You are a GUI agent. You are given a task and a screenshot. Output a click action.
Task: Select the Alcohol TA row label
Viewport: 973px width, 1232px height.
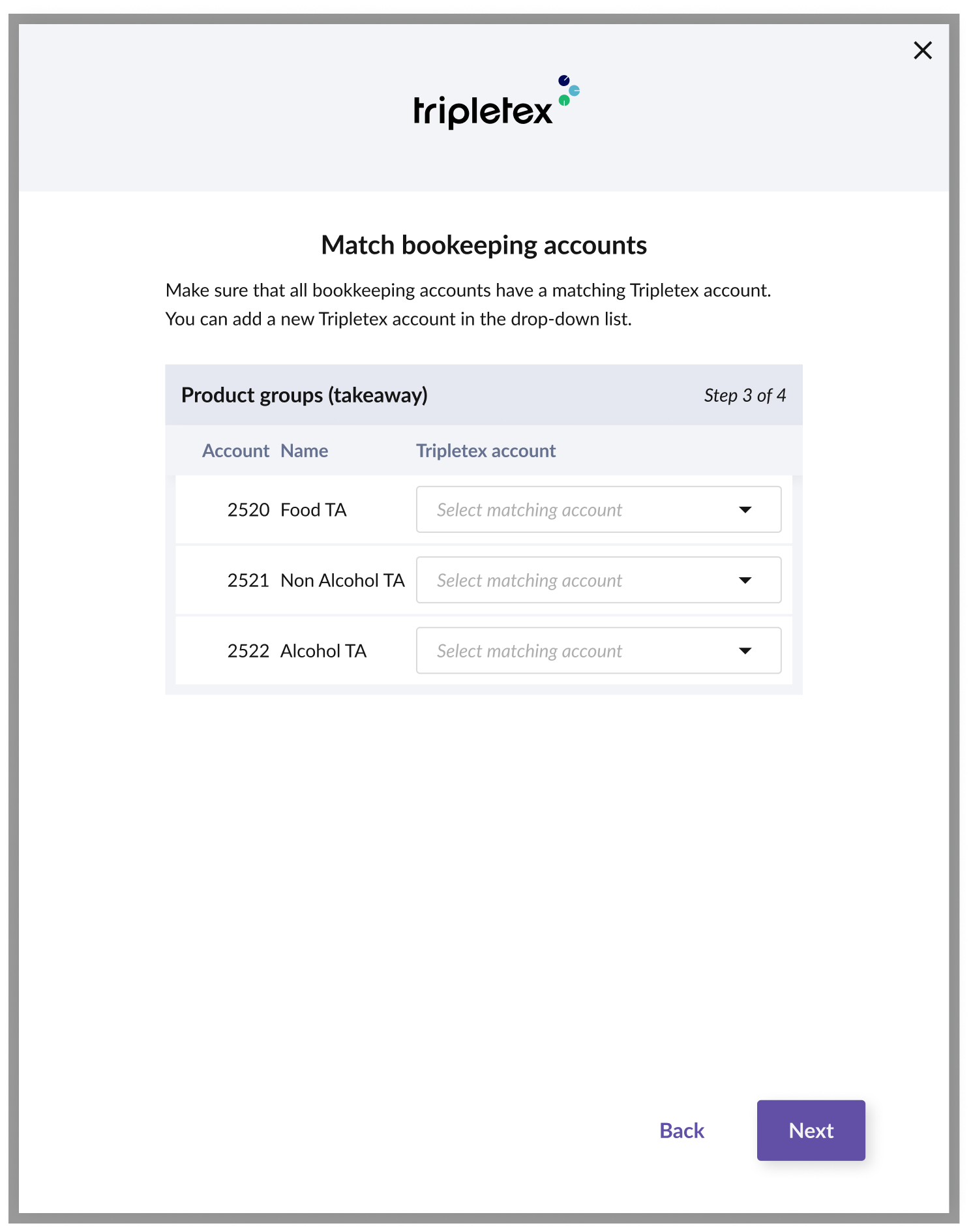(x=323, y=650)
